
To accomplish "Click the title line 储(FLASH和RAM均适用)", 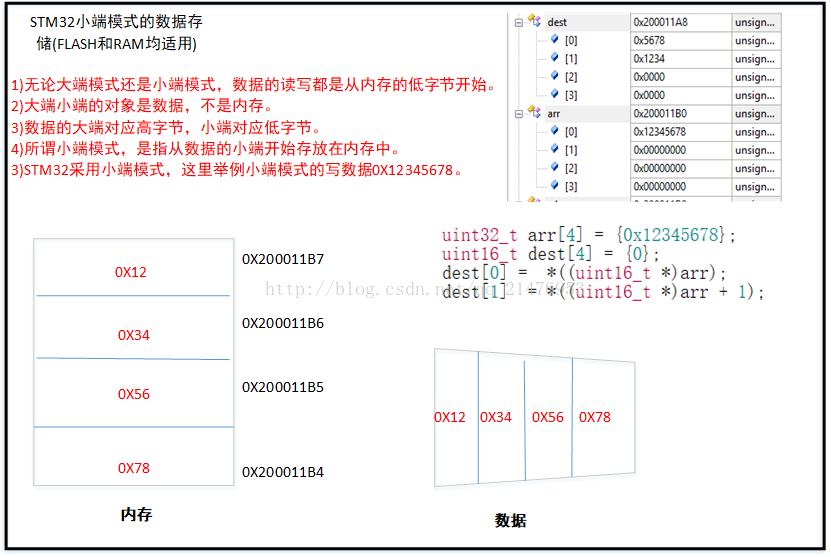I will pyautogui.click(x=117, y=43).
